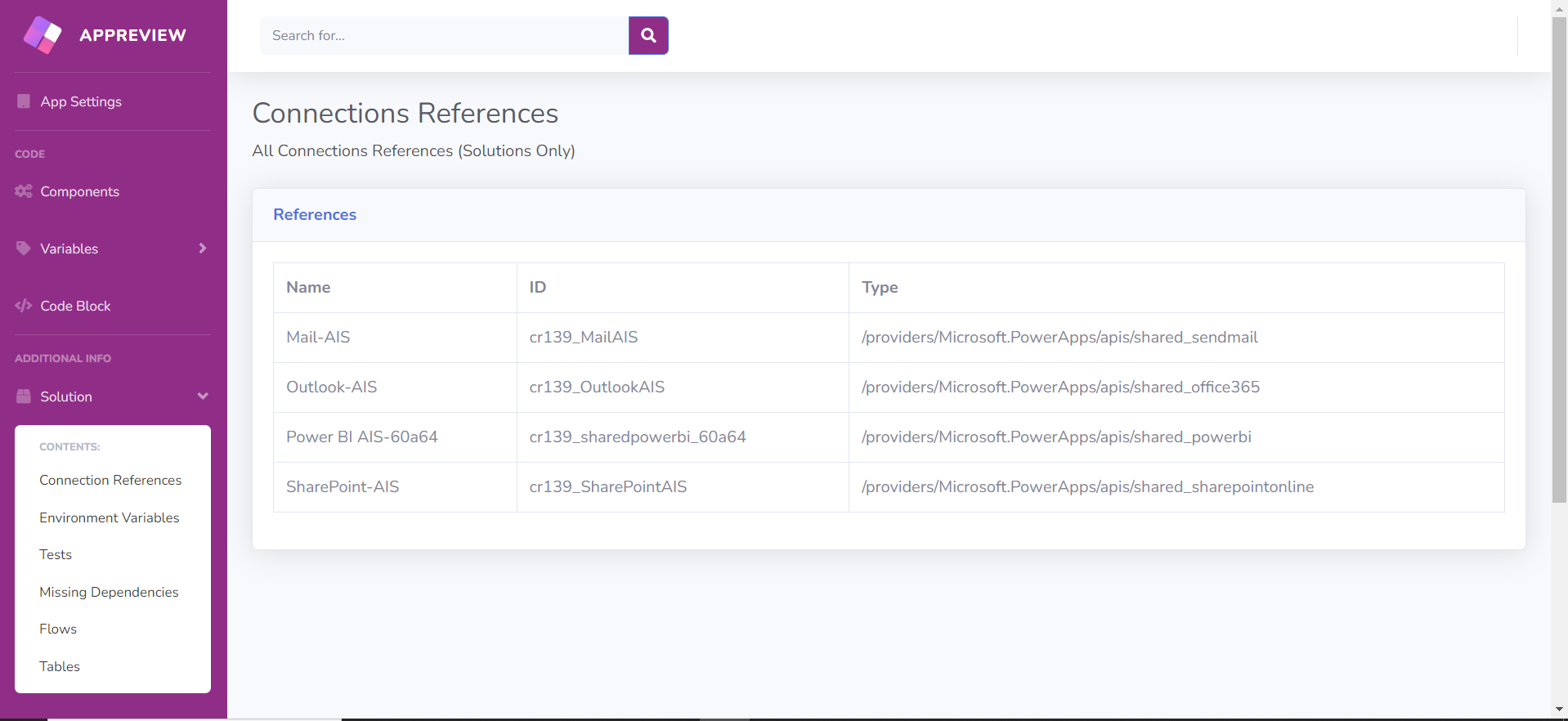Select Flows in the sidebar
The height and width of the screenshot is (721, 1568).
coord(58,629)
